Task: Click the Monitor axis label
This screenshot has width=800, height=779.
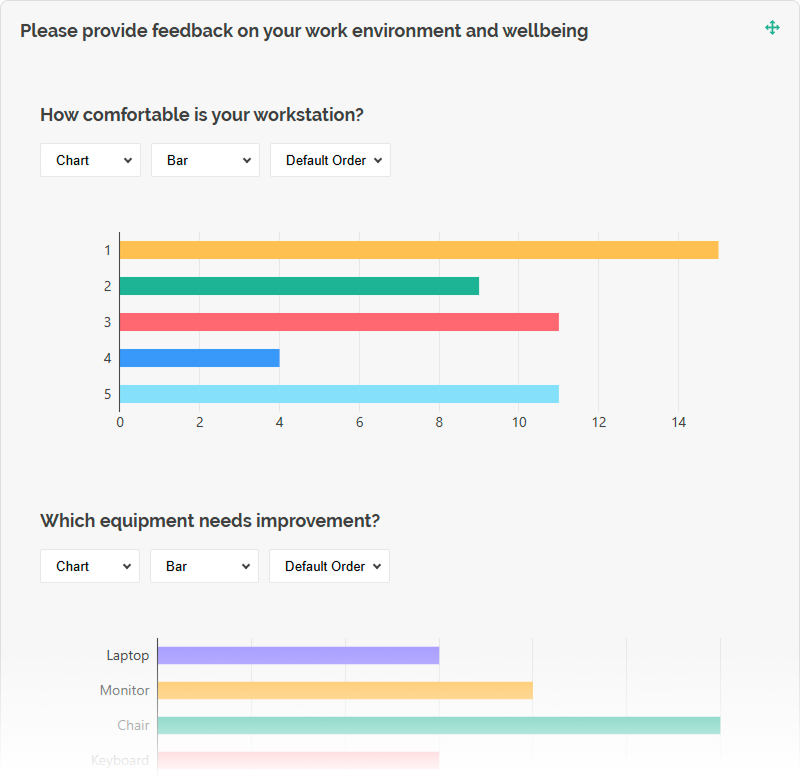Action: pyautogui.click(x=127, y=689)
